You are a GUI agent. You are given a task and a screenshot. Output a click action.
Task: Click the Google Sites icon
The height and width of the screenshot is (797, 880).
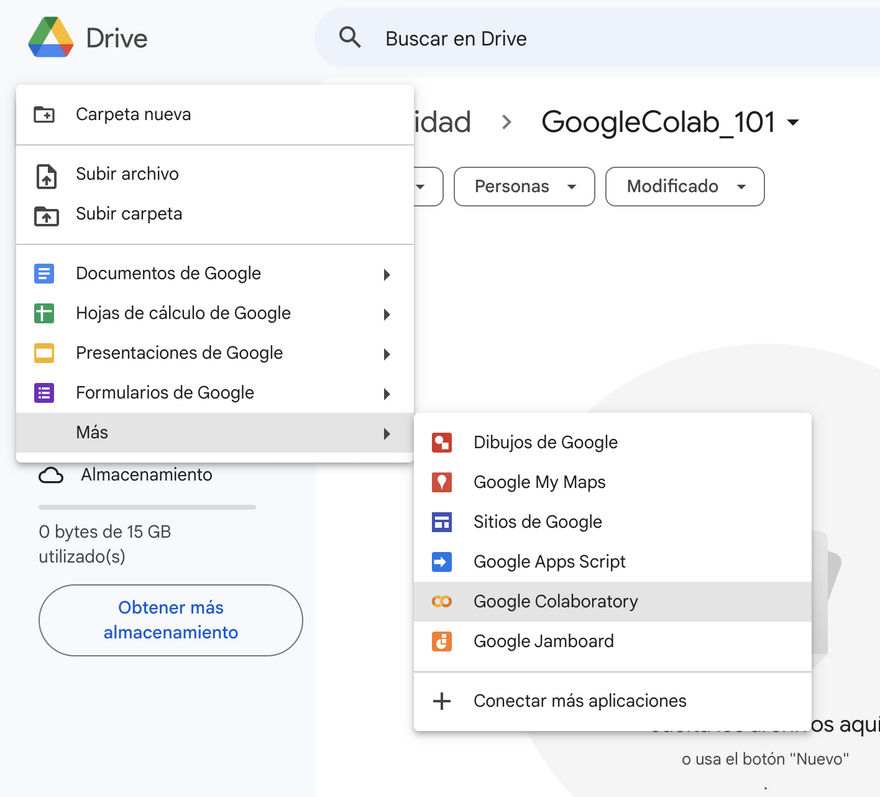pos(442,522)
